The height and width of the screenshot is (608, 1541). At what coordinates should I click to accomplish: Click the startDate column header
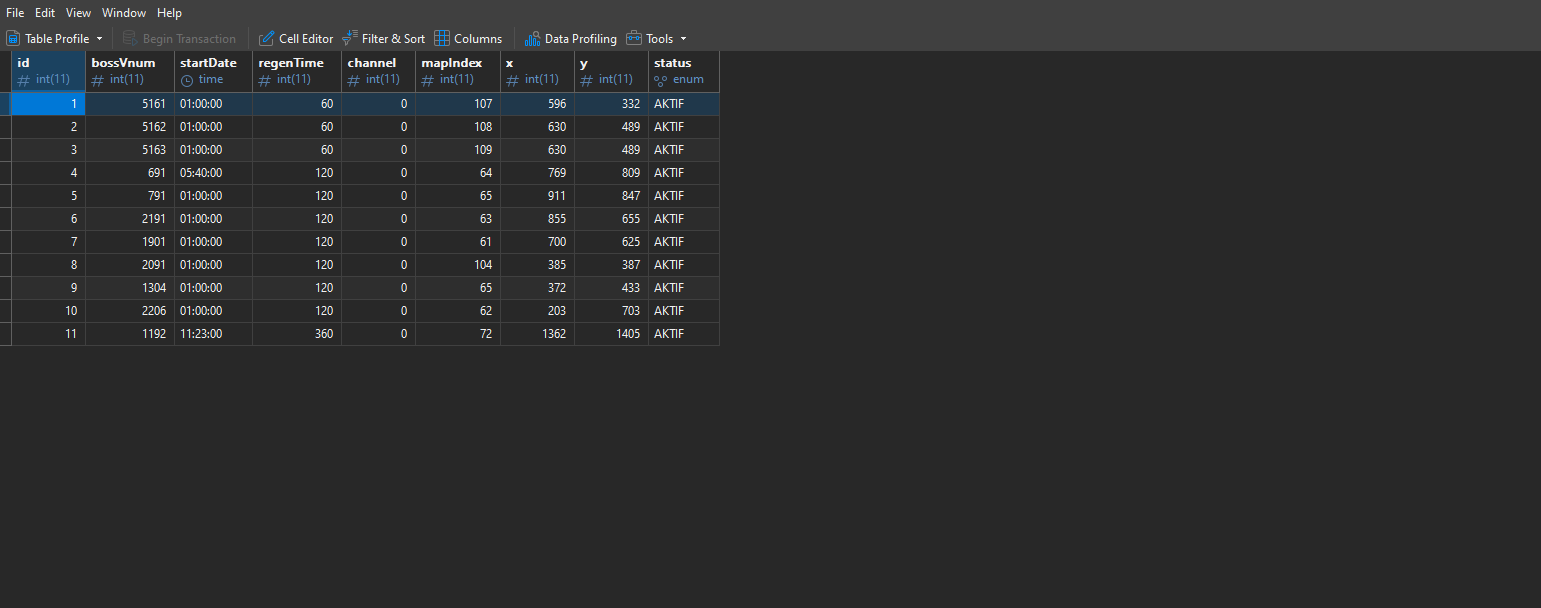click(213, 71)
